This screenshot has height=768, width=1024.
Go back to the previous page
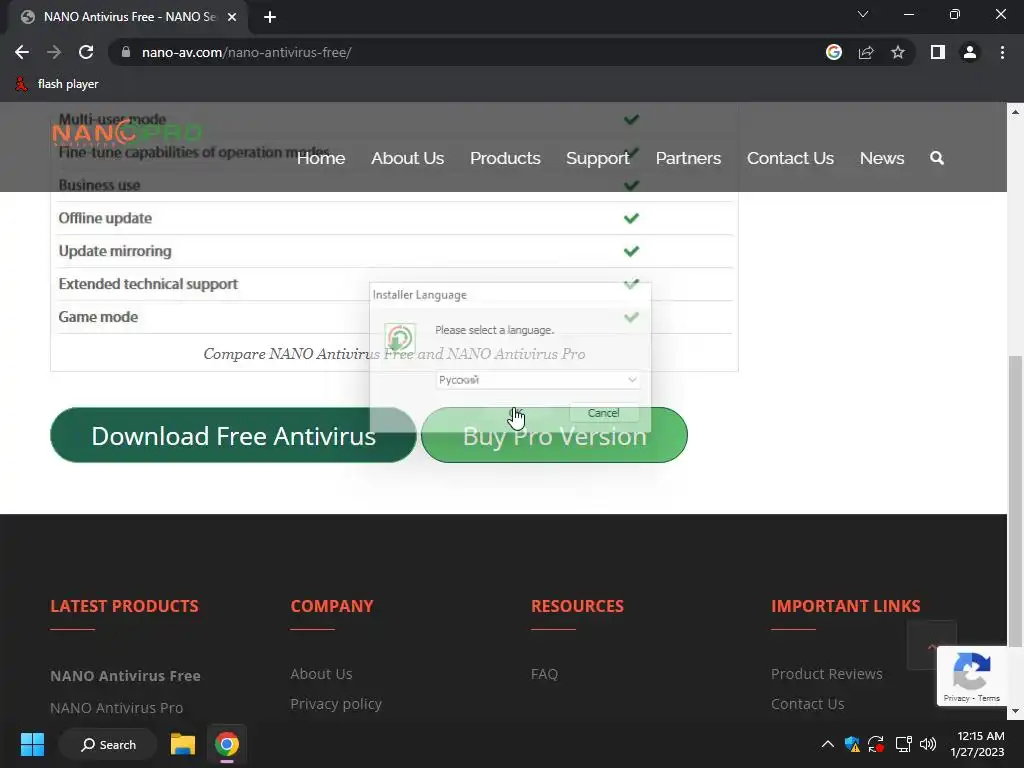pos(22,52)
